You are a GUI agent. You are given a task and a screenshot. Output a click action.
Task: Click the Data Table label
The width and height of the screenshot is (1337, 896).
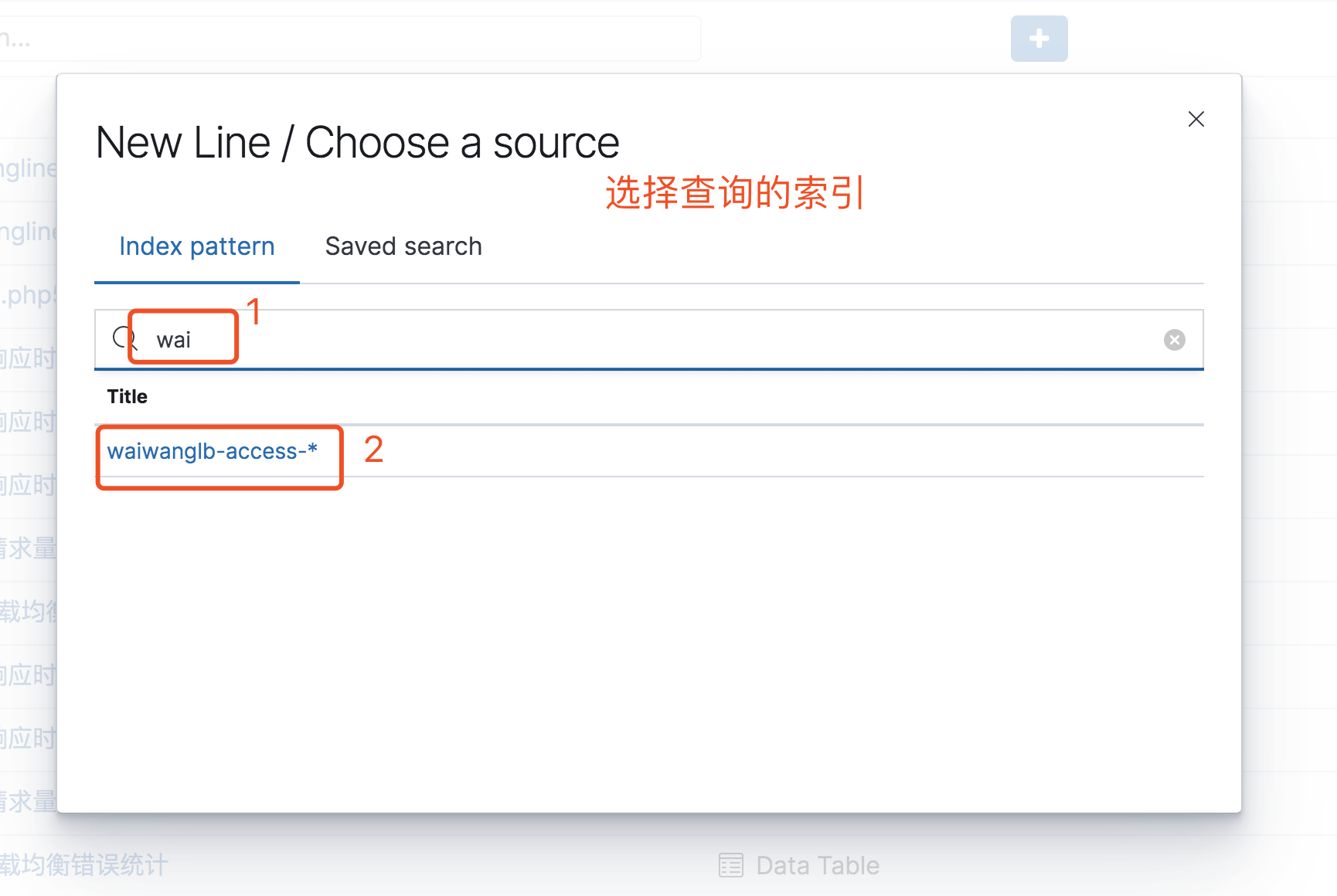coord(818,865)
